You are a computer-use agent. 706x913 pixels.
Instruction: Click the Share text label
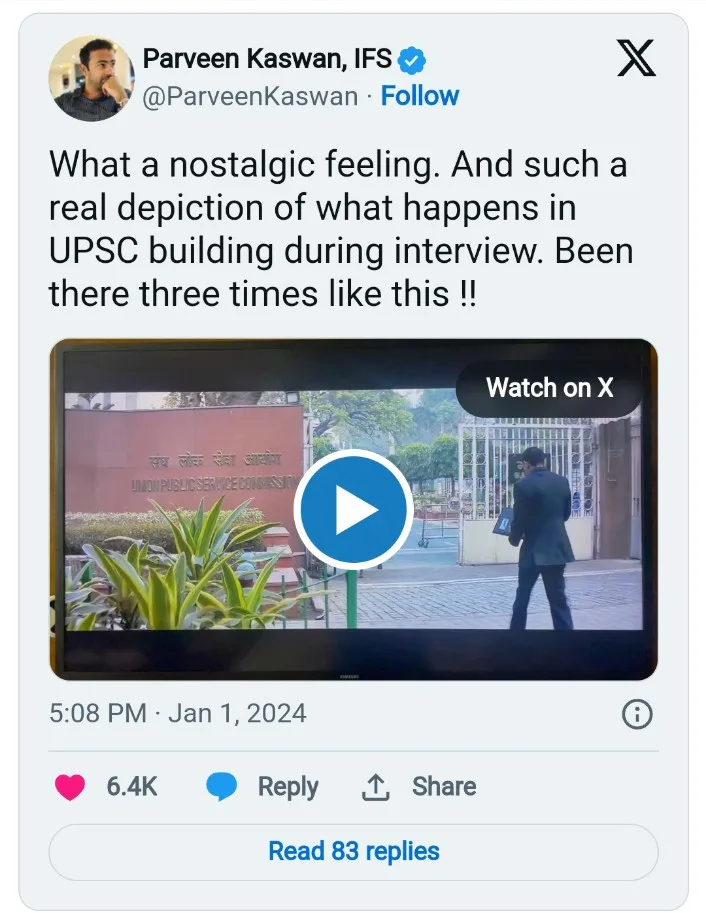444,787
